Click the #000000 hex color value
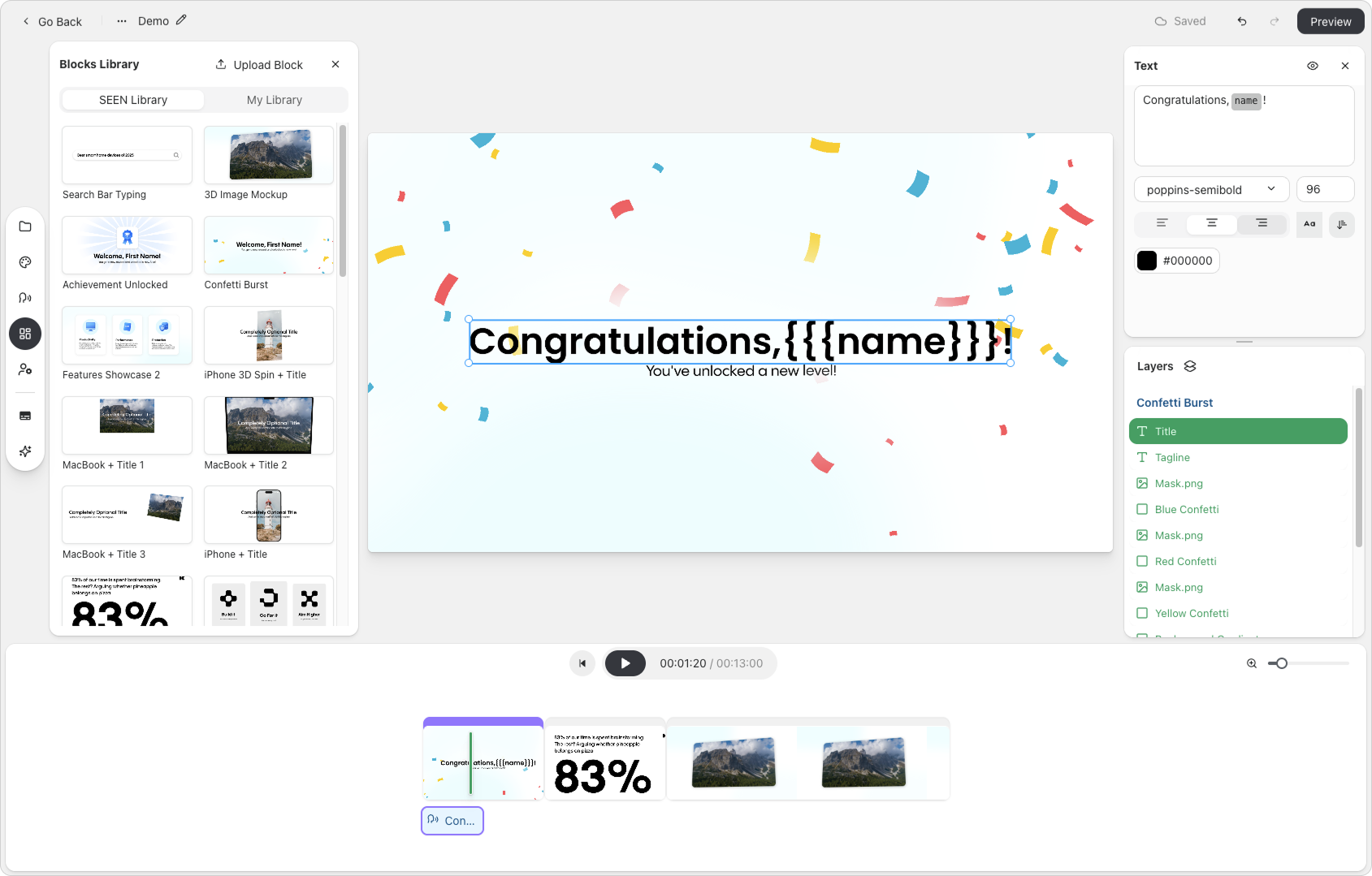The height and width of the screenshot is (876, 1372). tap(1188, 261)
